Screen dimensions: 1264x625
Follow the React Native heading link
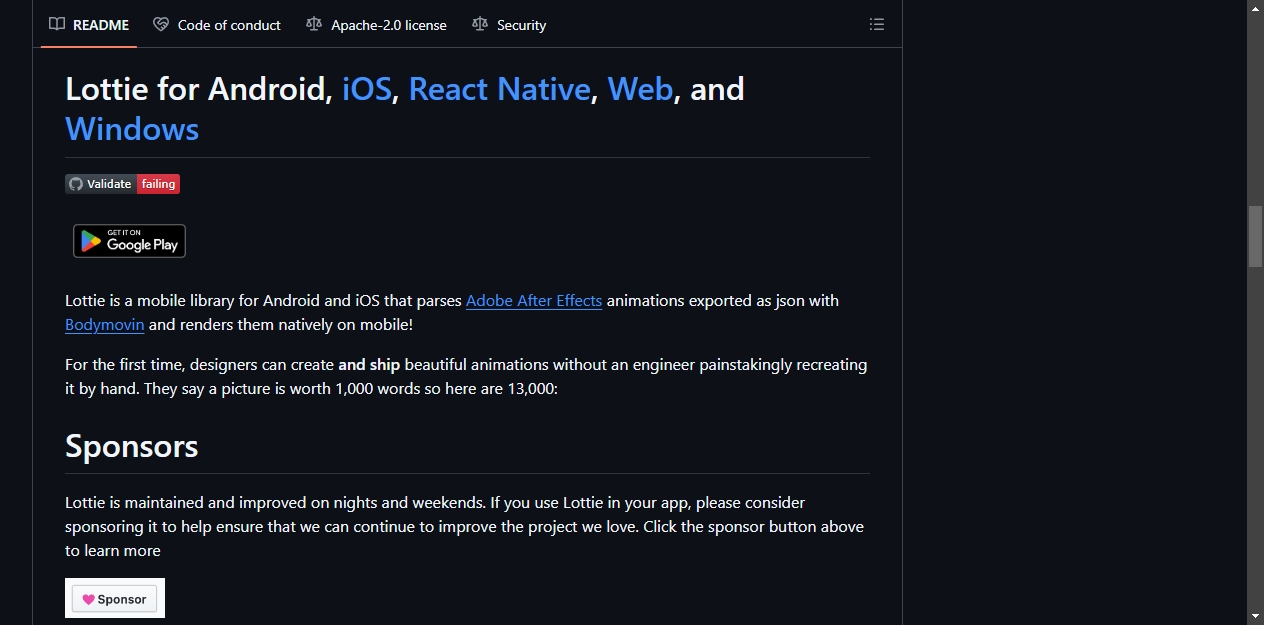(x=499, y=89)
